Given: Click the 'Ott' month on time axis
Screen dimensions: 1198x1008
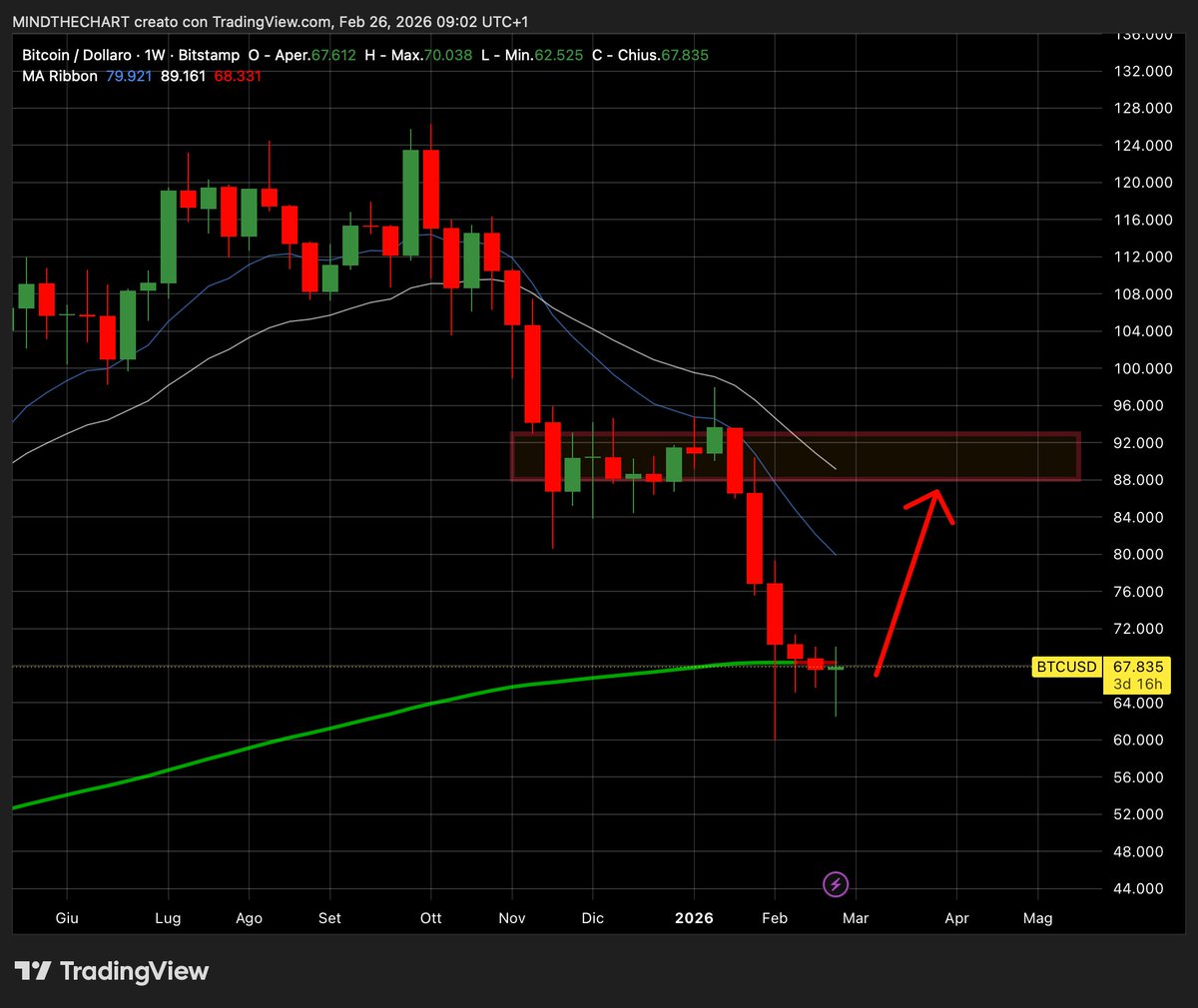Looking at the screenshot, I should (x=431, y=918).
